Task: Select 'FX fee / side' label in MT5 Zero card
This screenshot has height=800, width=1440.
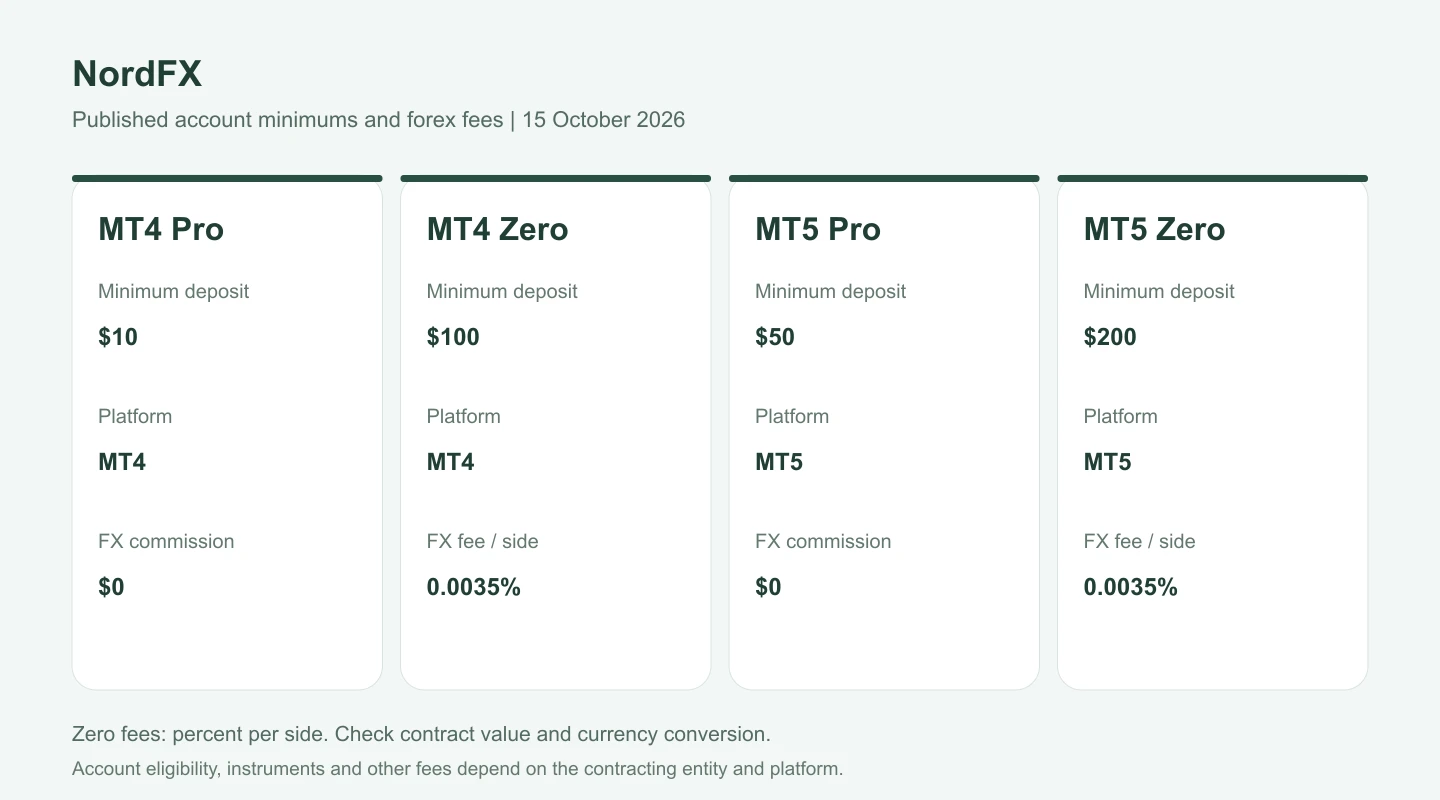Action: [x=1140, y=542]
